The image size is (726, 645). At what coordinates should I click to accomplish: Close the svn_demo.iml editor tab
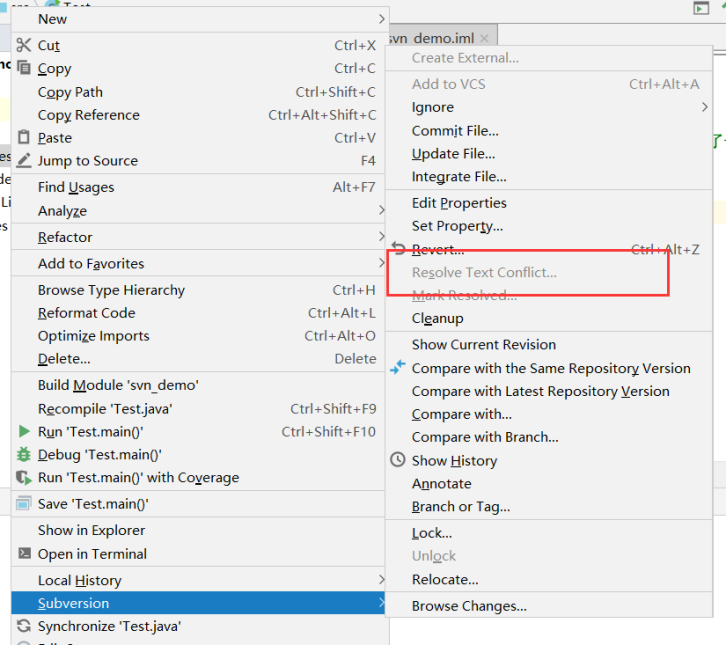484,38
